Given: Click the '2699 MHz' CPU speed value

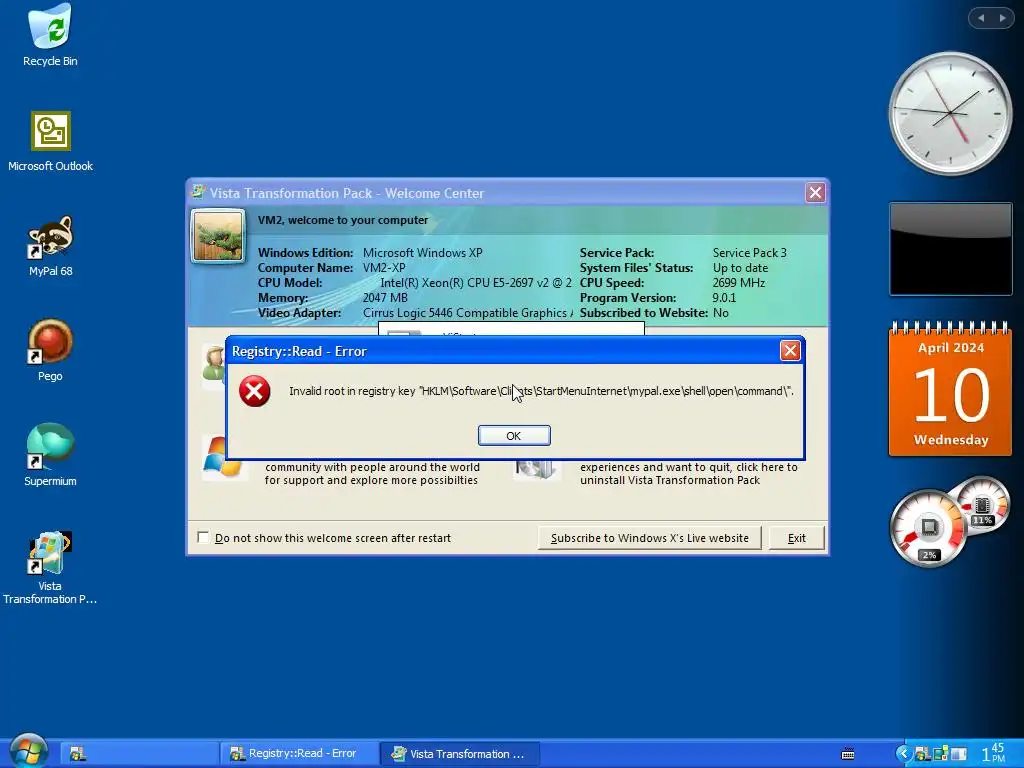Looking at the screenshot, I should [739, 283].
